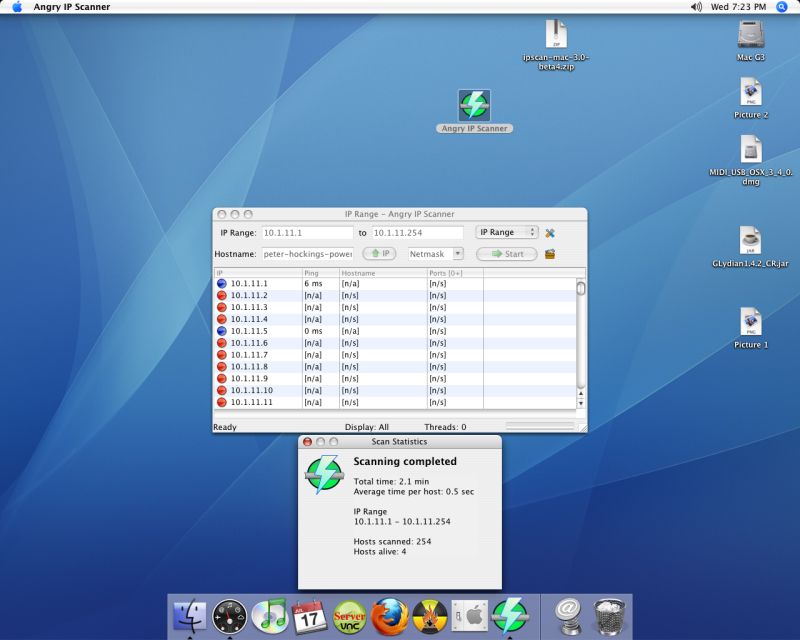Click the IP up-arrow button
The height and width of the screenshot is (640, 800).
pyautogui.click(x=379, y=253)
